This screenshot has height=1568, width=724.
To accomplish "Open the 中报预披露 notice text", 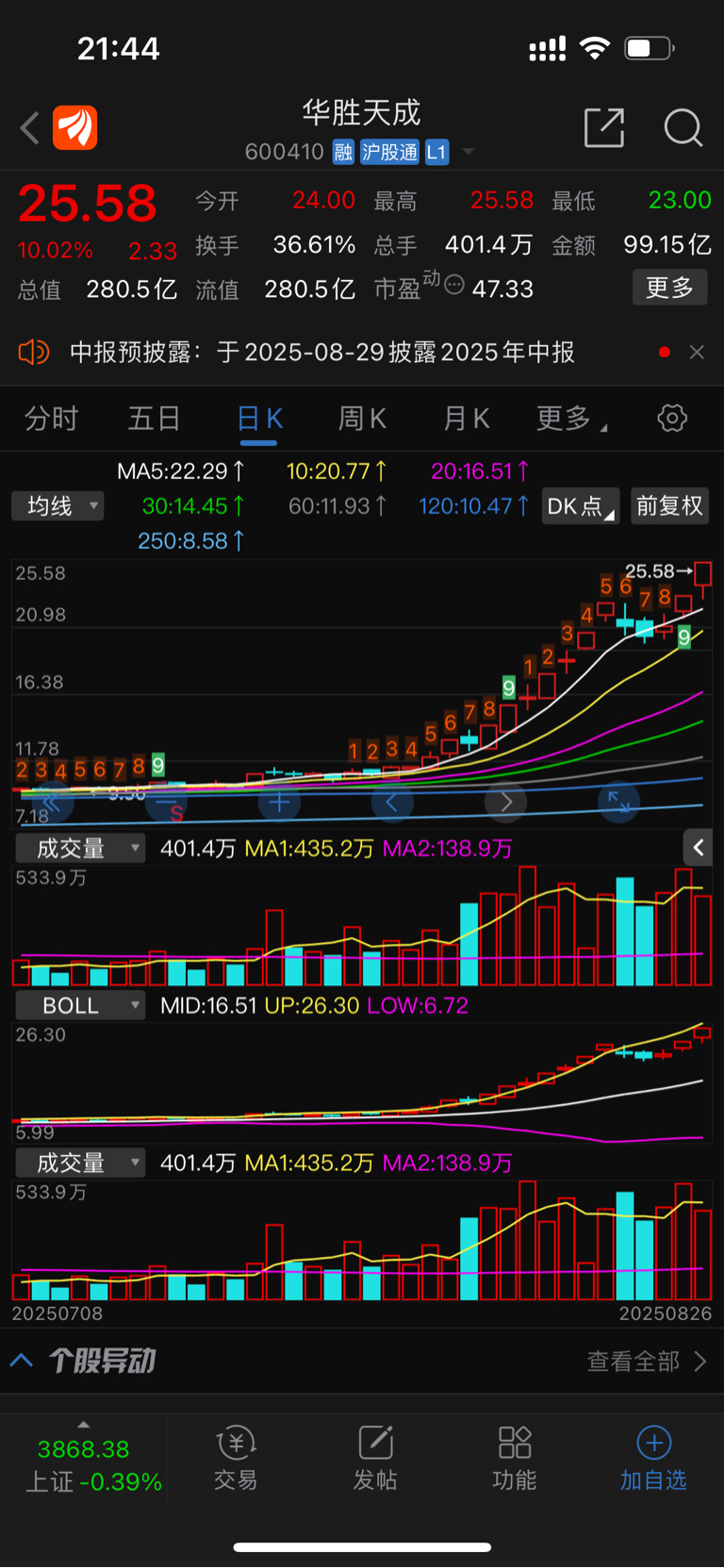I will point(322,353).
